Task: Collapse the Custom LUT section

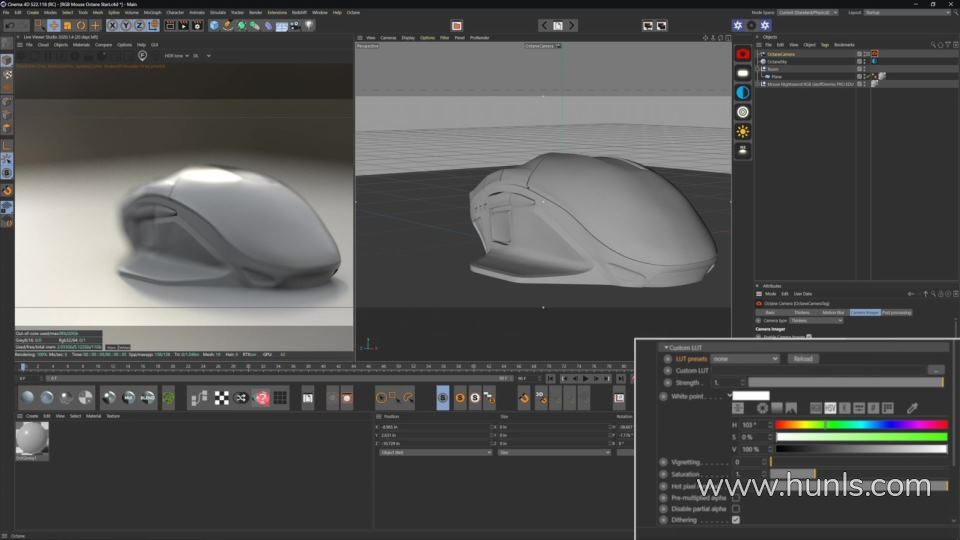Action: point(666,347)
